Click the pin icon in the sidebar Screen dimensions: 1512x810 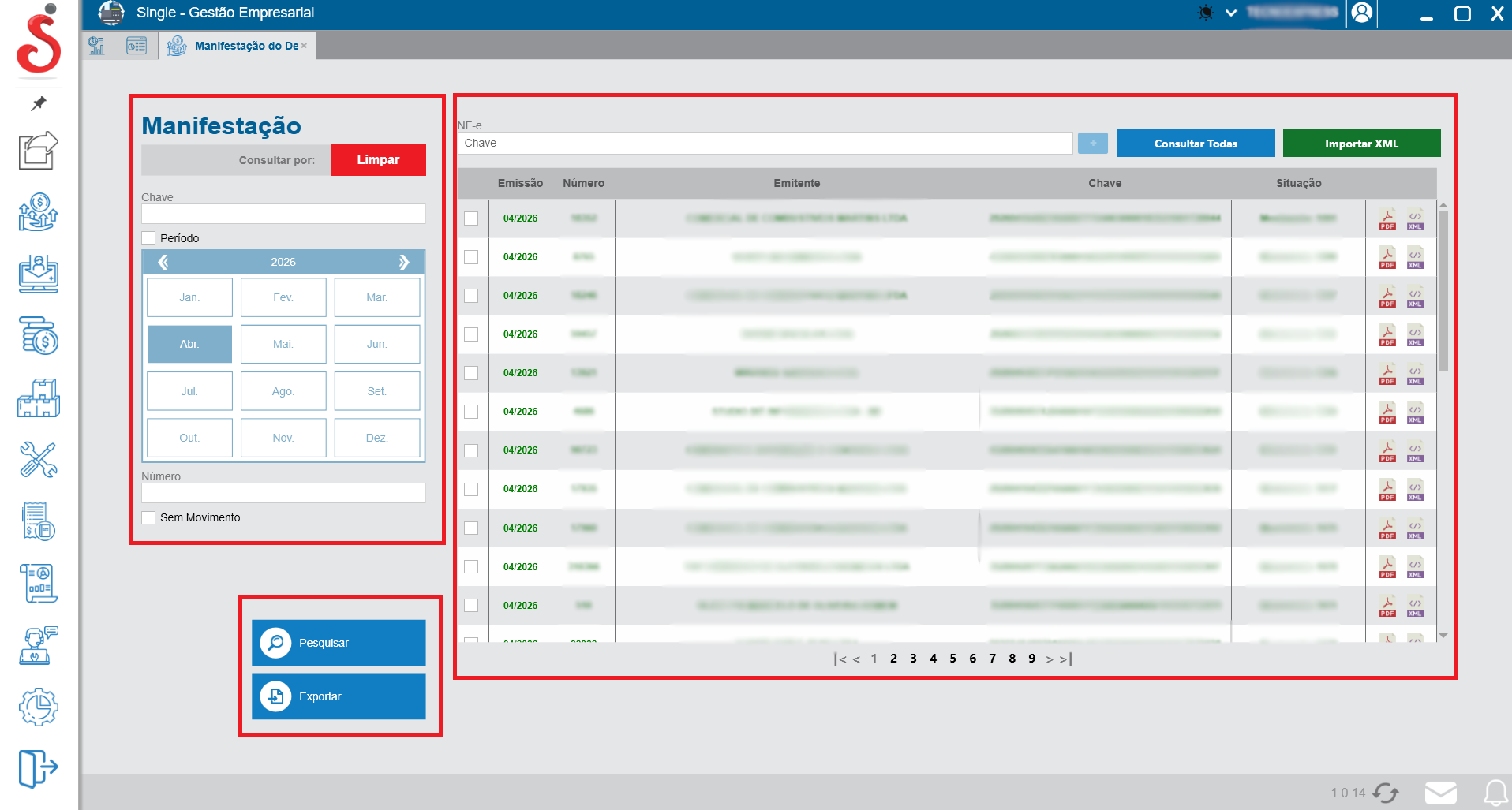click(39, 103)
